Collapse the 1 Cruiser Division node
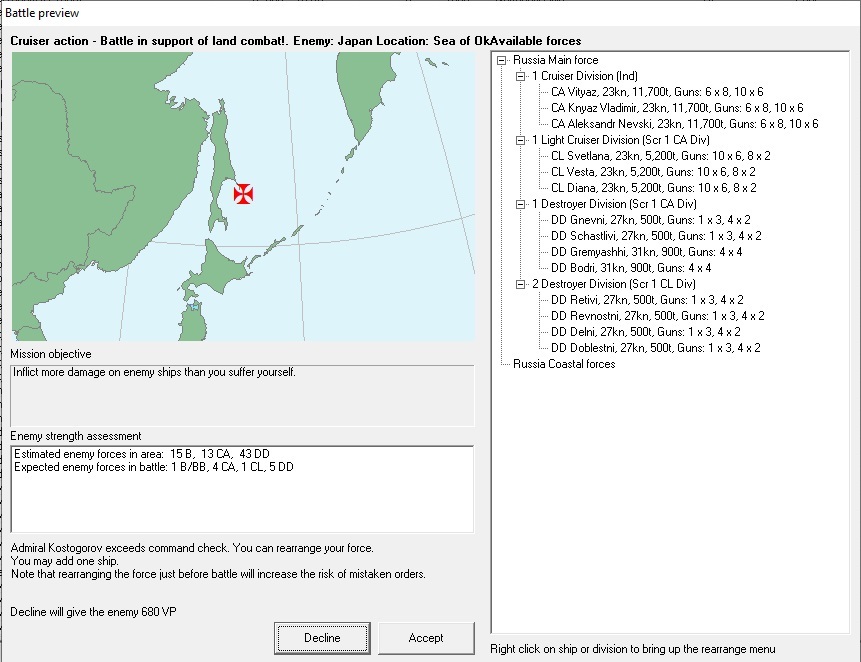The image size is (861, 662). tap(520, 76)
